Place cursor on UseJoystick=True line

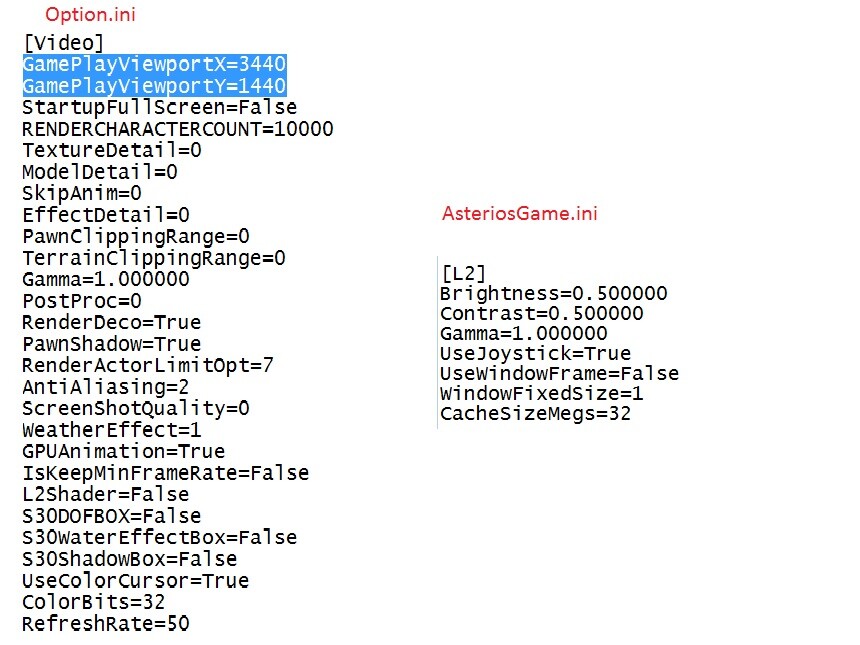tap(535, 354)
